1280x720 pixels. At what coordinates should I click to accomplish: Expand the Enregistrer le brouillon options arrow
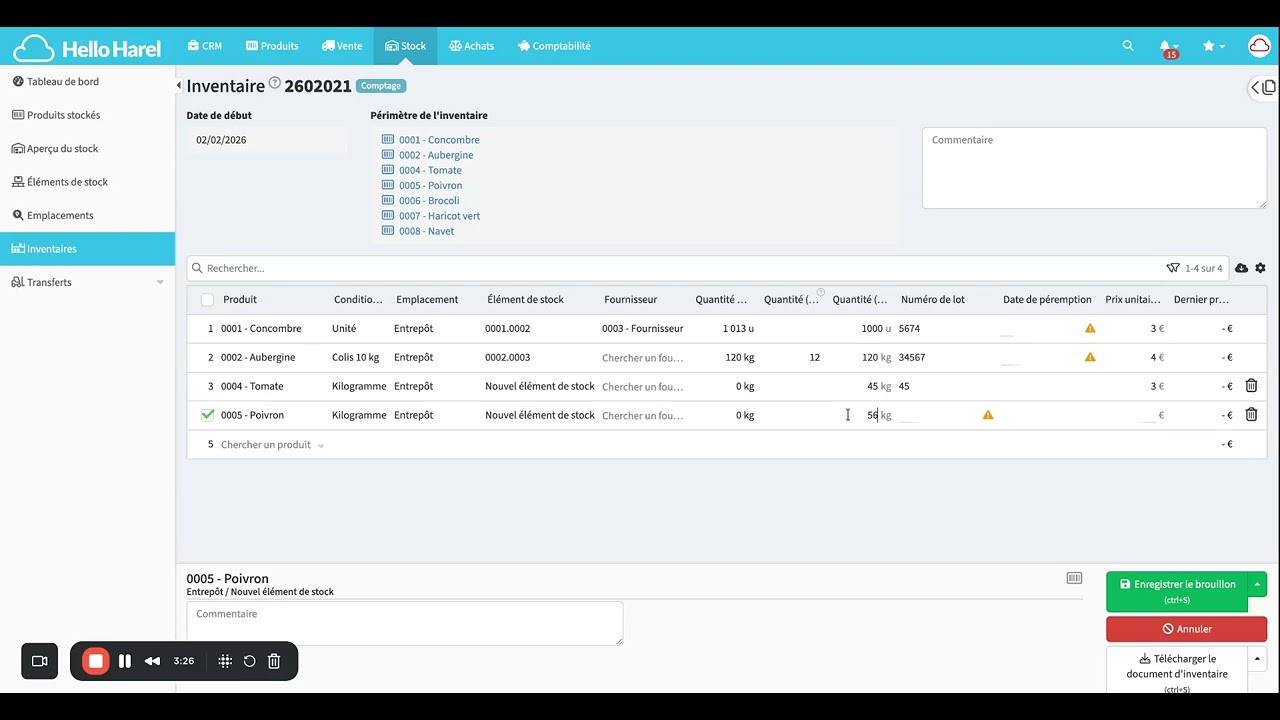click(x=1257, y=585)
